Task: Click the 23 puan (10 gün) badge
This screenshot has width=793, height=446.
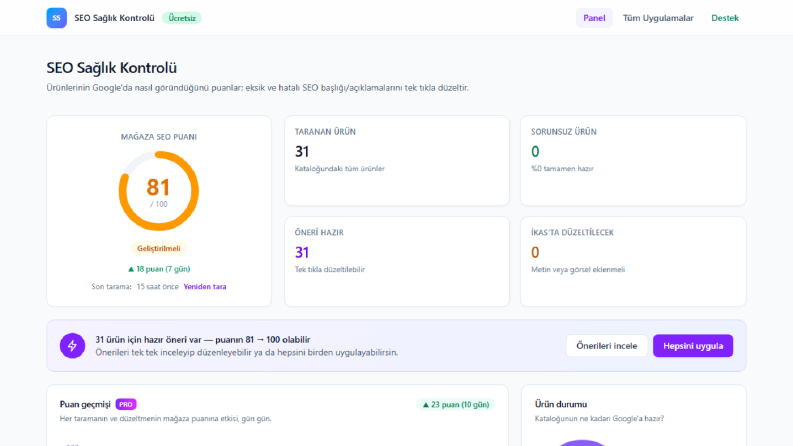Action: coord(456,405)
